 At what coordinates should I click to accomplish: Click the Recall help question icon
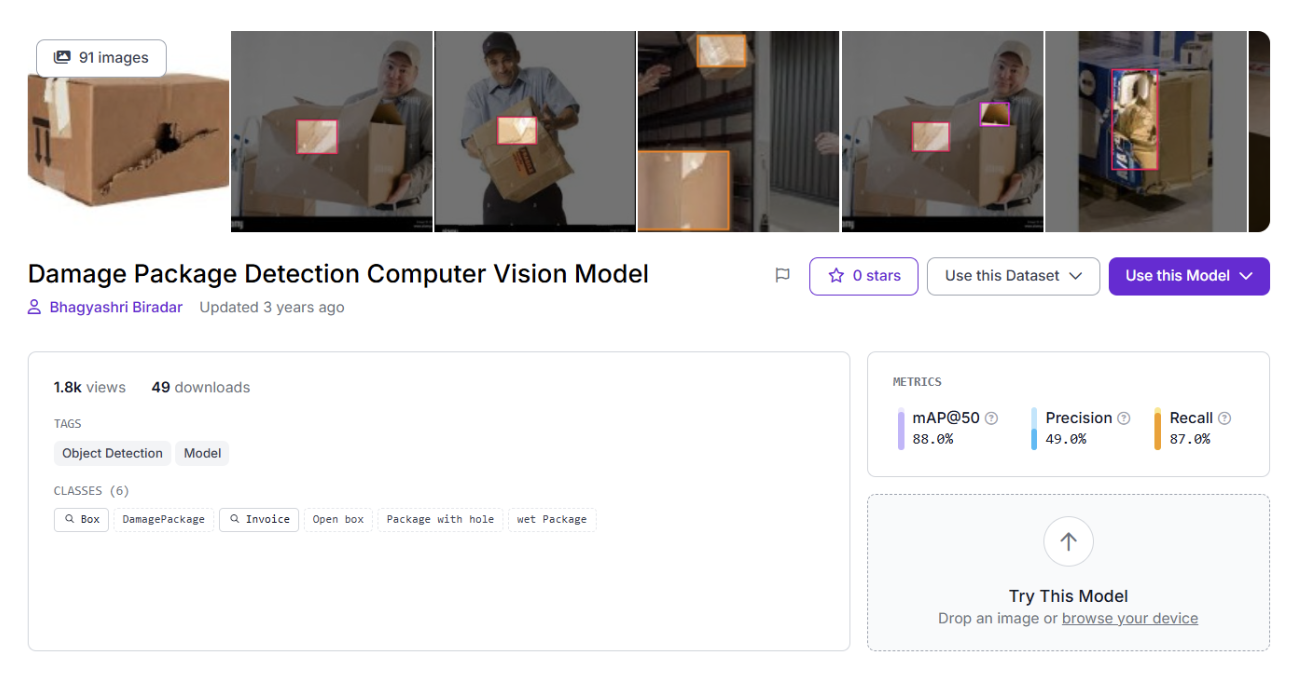click(x=1224, y=418)
